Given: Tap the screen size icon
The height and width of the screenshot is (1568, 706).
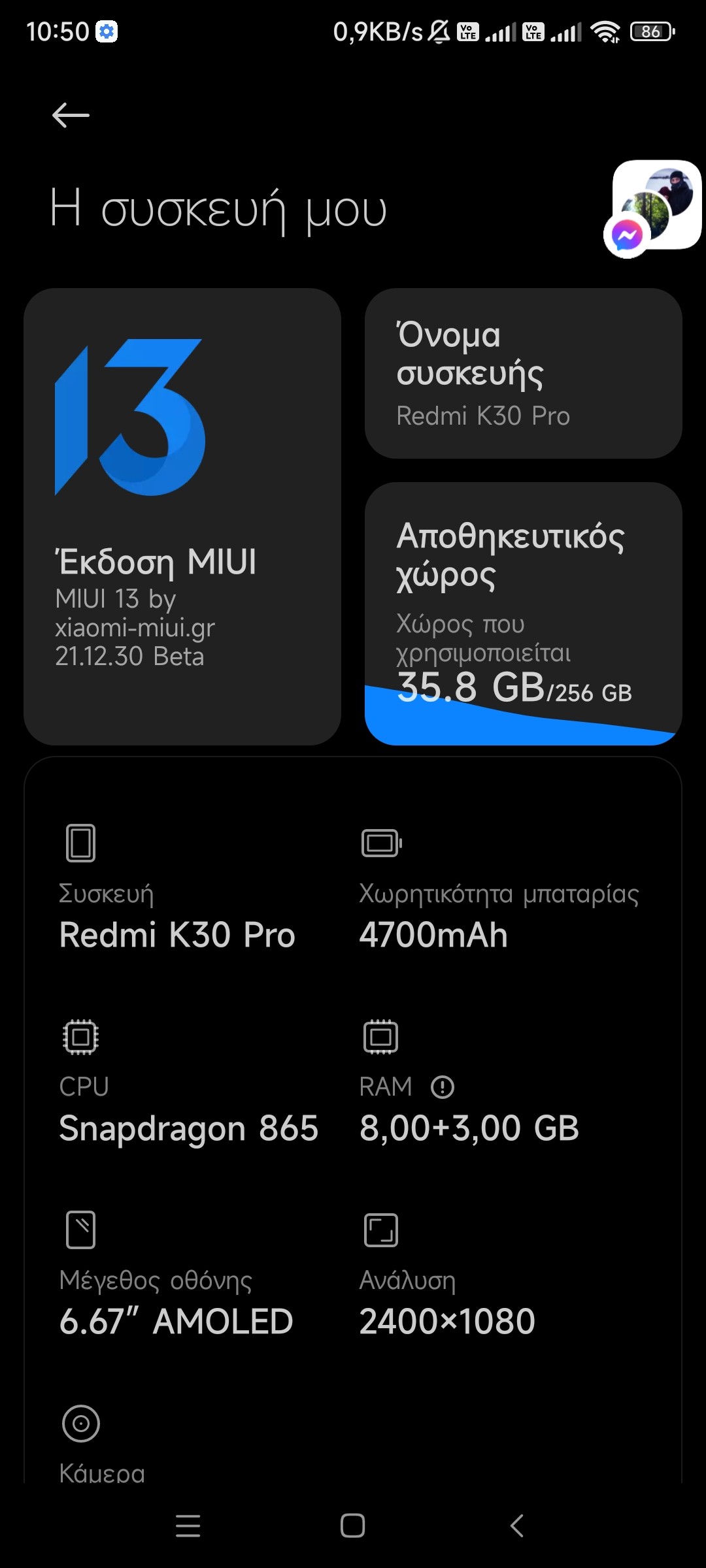Looking at the screenshot, I should [80, 1230].
